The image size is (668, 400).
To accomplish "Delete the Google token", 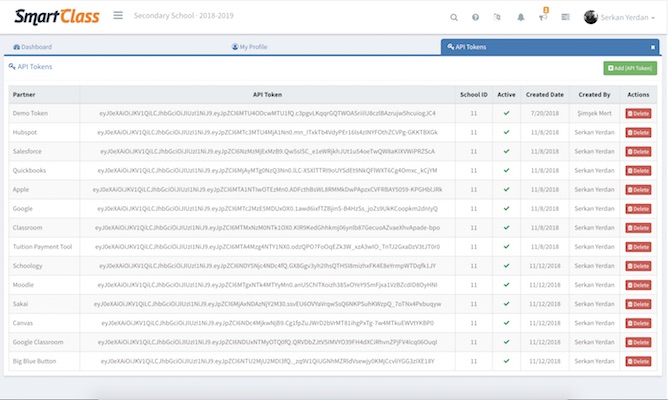I will pyautogui.click(x=638, y=209).
